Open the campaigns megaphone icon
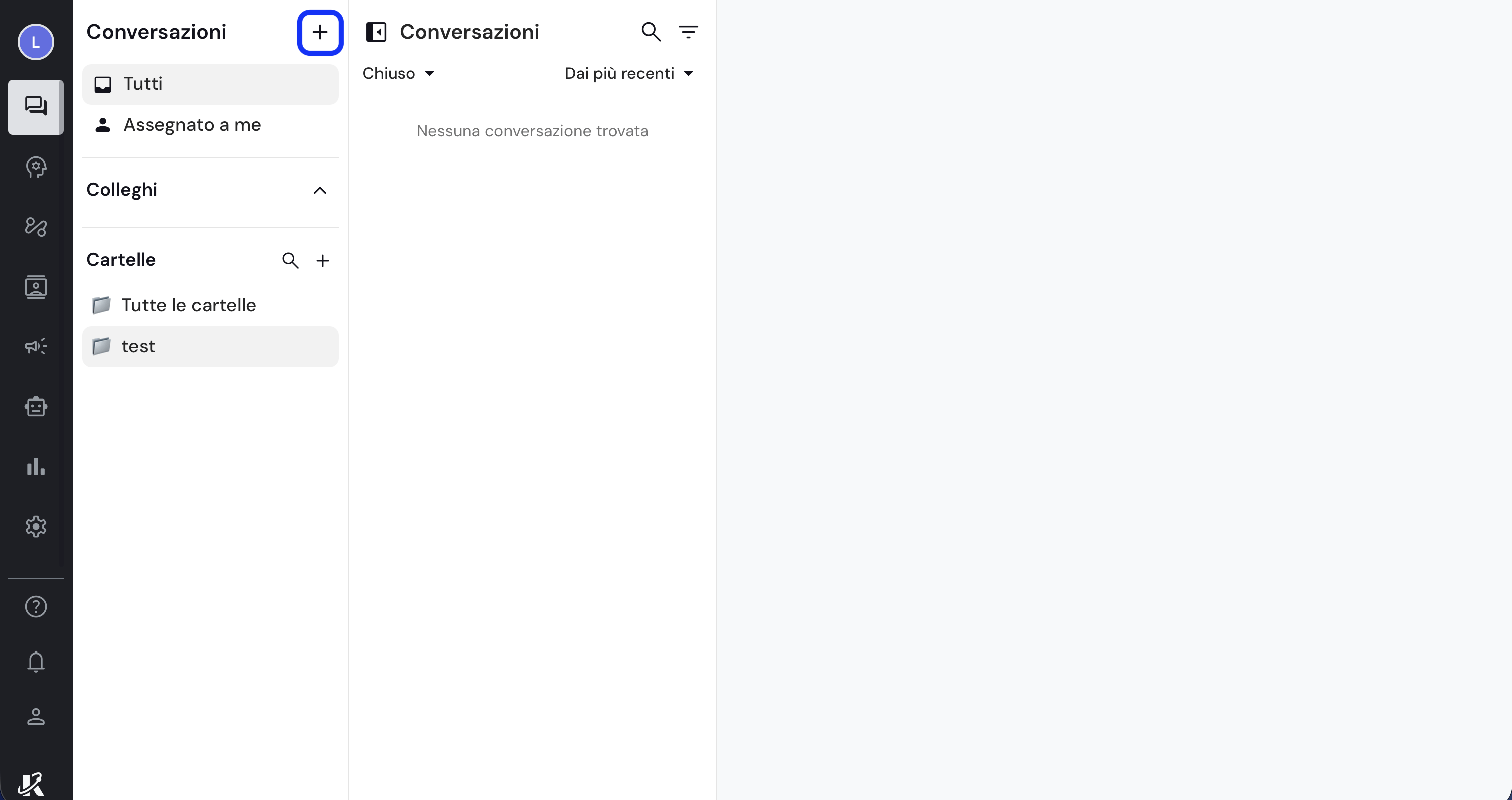This screenshot has width=1512, height=800. coord(36,346)
